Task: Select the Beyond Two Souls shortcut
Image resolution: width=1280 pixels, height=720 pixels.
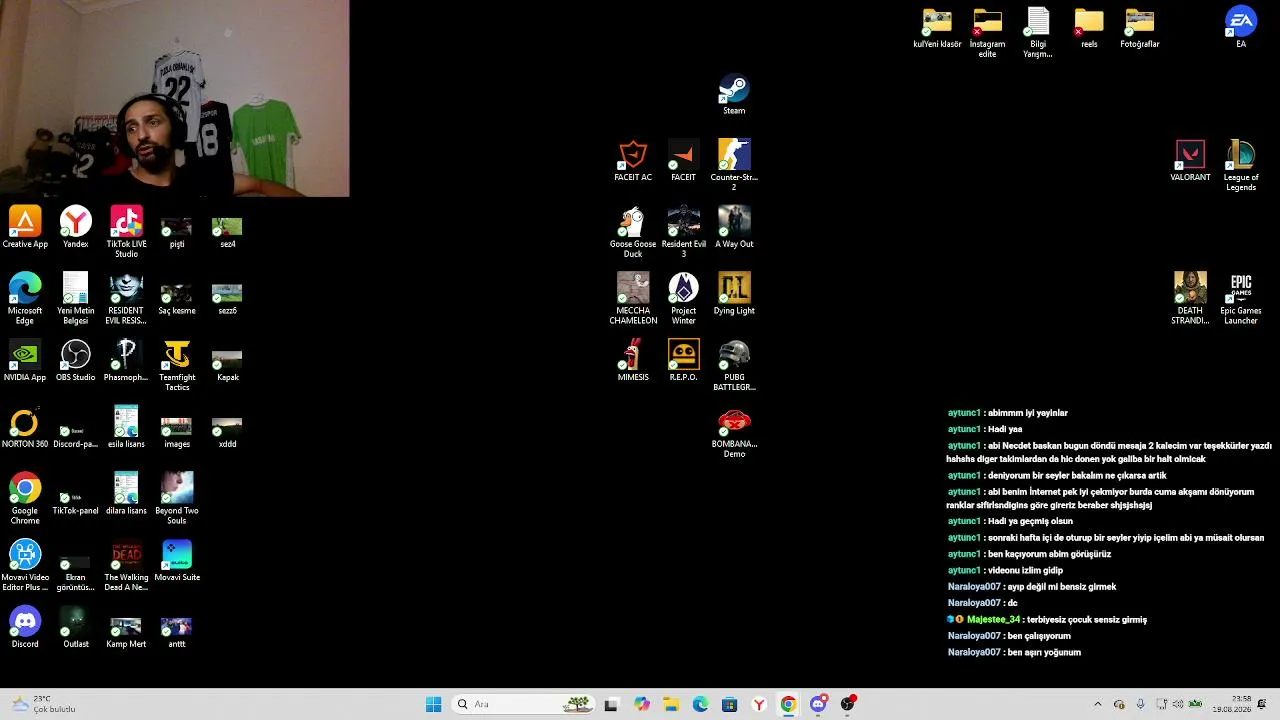Action: coord(177,499)
